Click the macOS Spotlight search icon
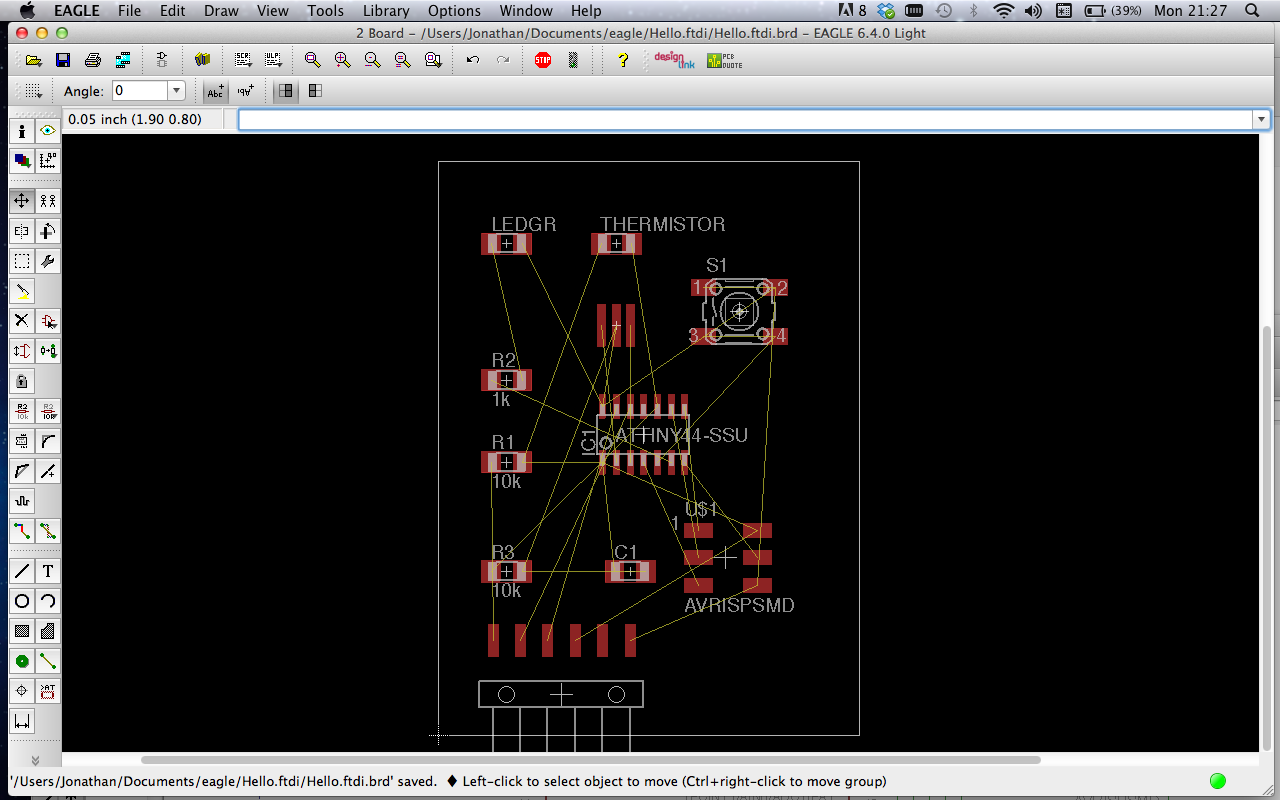The height and width of the screenshot is (800, 1280). click(x=1253, y=11)
